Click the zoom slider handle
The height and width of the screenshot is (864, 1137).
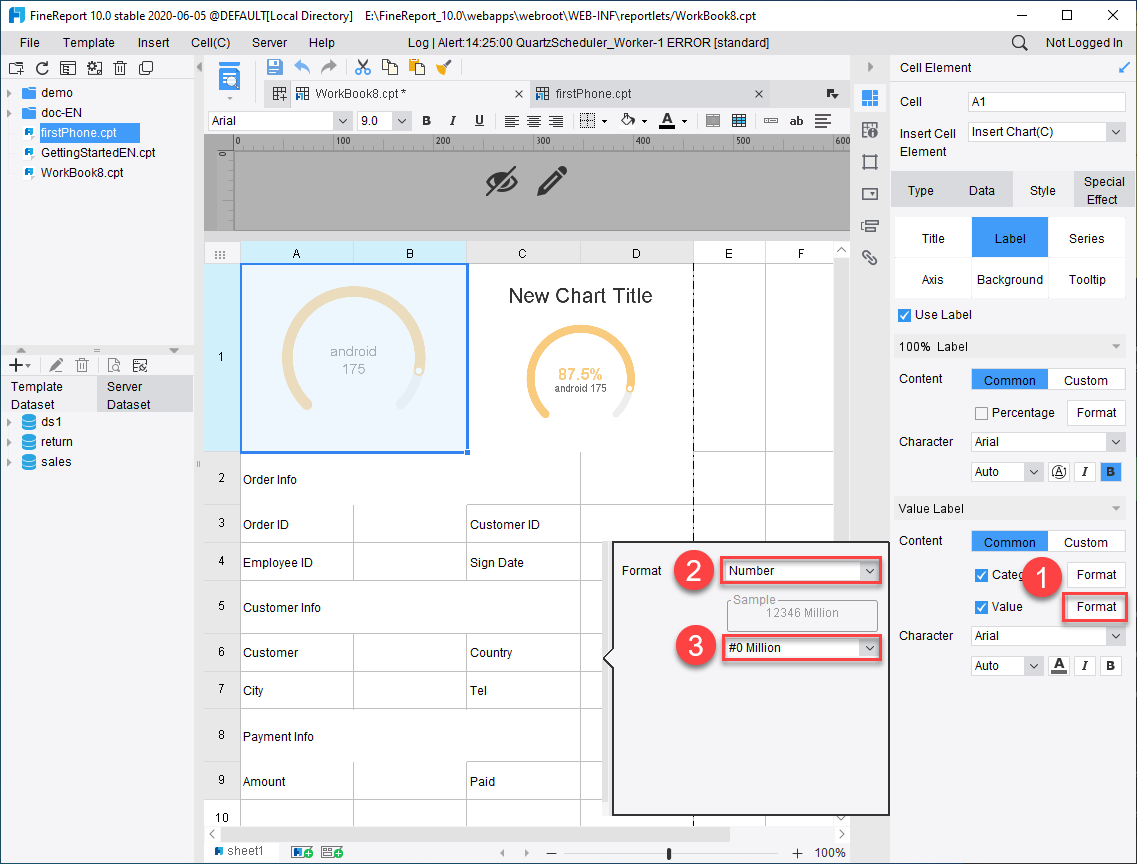[x=669, y=853]
